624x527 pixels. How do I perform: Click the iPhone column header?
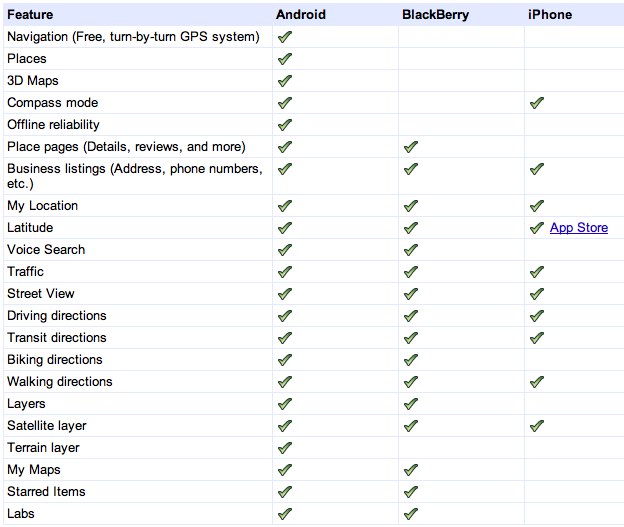[551, 16]
